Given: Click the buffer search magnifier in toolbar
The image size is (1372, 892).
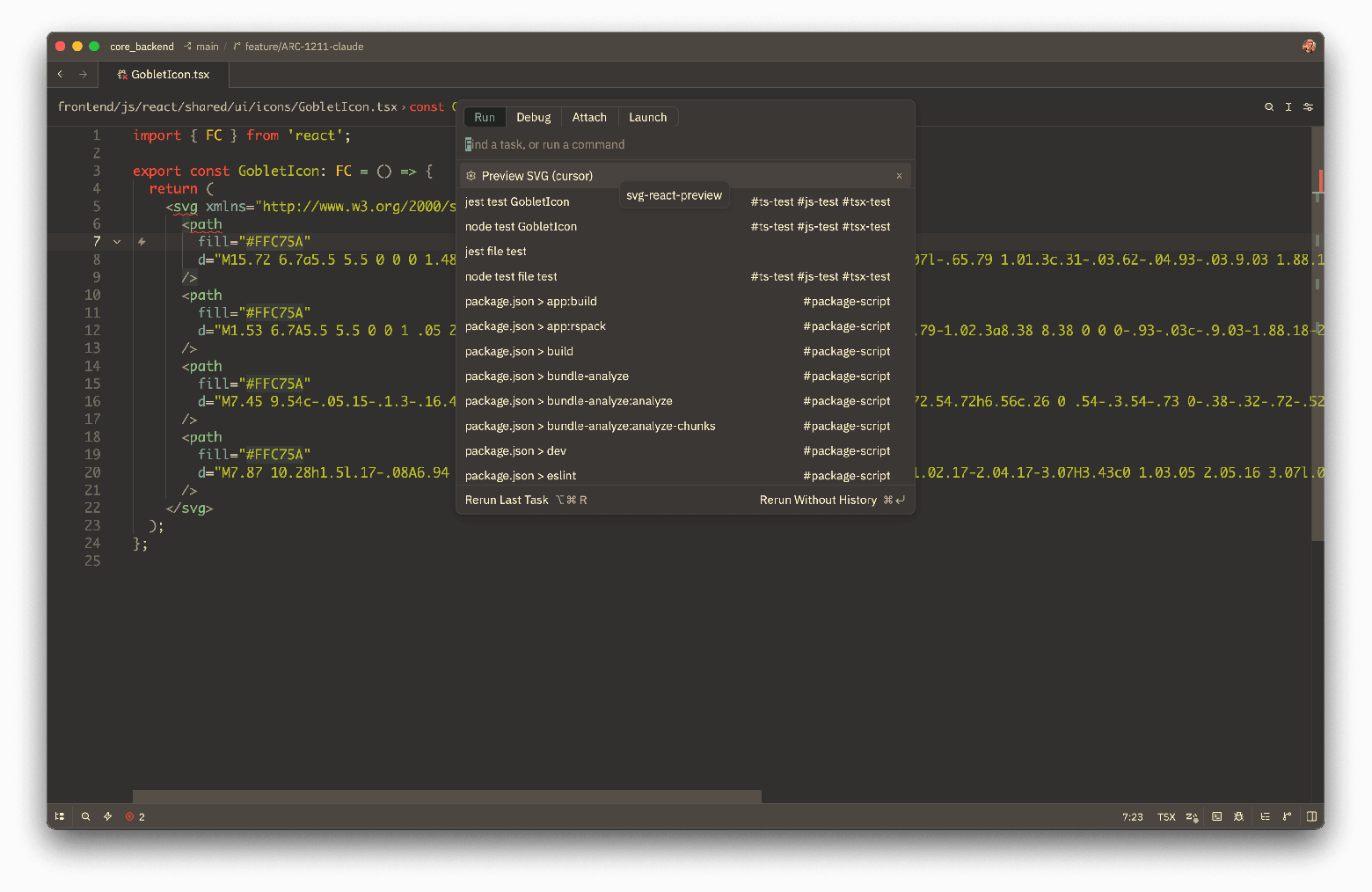Looking at the screenshot, I should [x=1269, y=106].
